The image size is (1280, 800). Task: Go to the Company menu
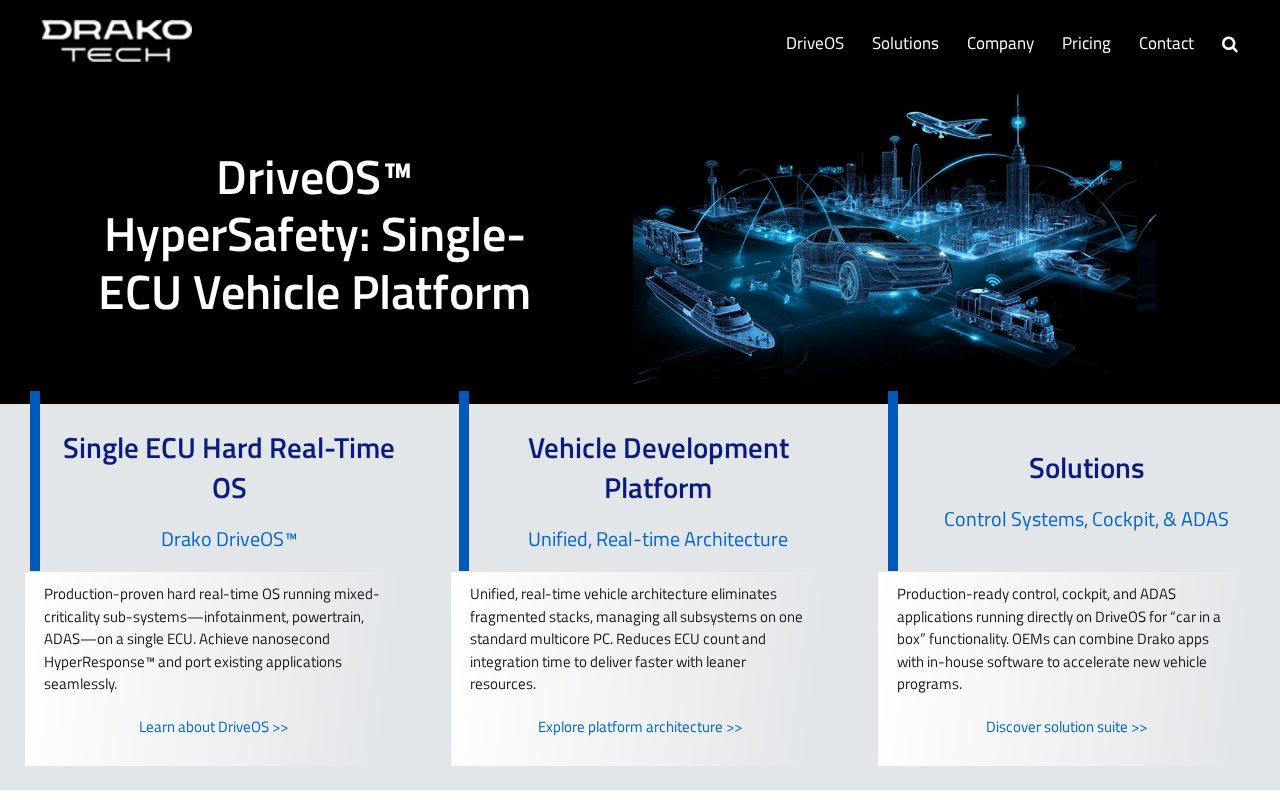click(x=1000, y=43)
